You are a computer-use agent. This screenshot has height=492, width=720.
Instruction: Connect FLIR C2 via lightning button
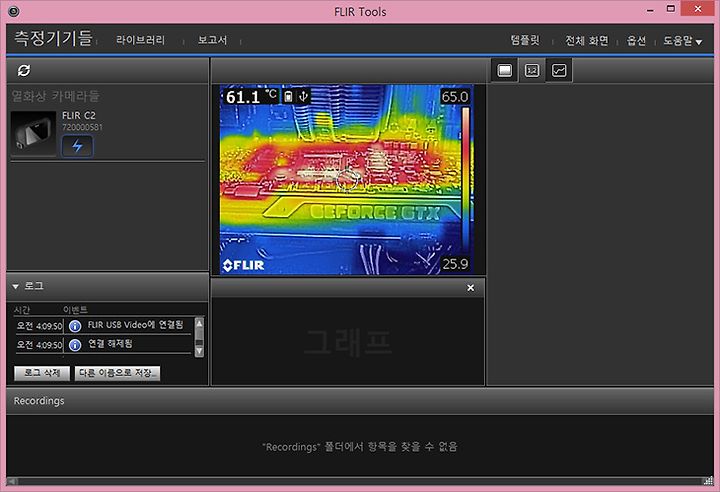pyautogui.click(x=77, y=146)
